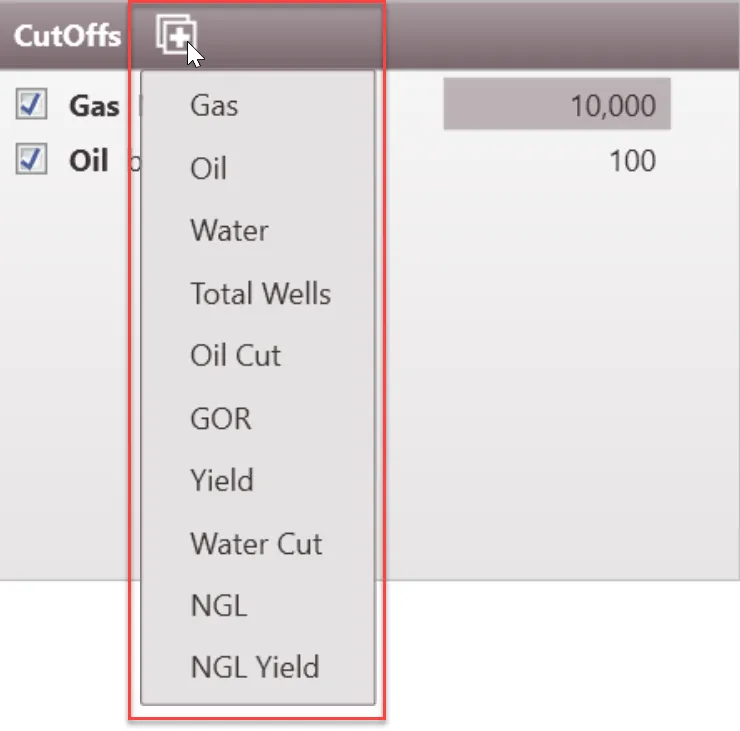
Task: Uncheck the Gas cutoff checkbox
Action: pos(32,104)
